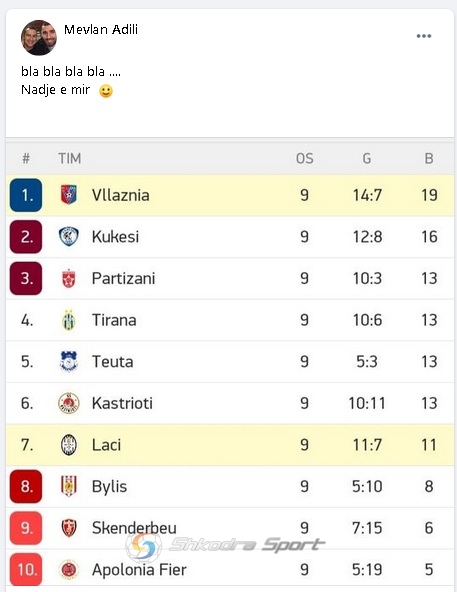Open Mevlan Adili's profile name link
Image resolution: width=457 pixels, height=592 pixels.
coord(101,29)
